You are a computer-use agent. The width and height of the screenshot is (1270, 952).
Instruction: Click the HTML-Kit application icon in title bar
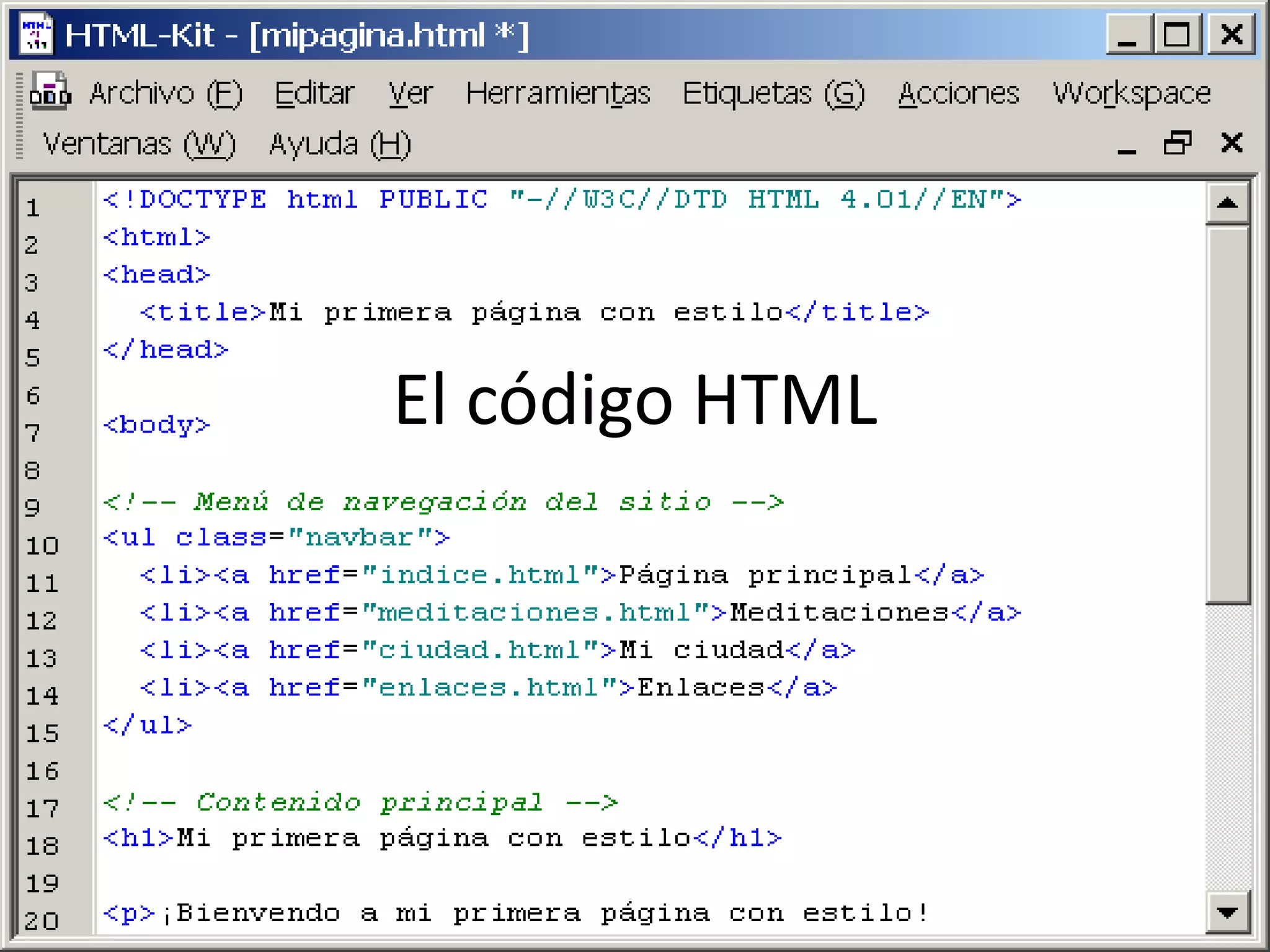coord(37,35)
